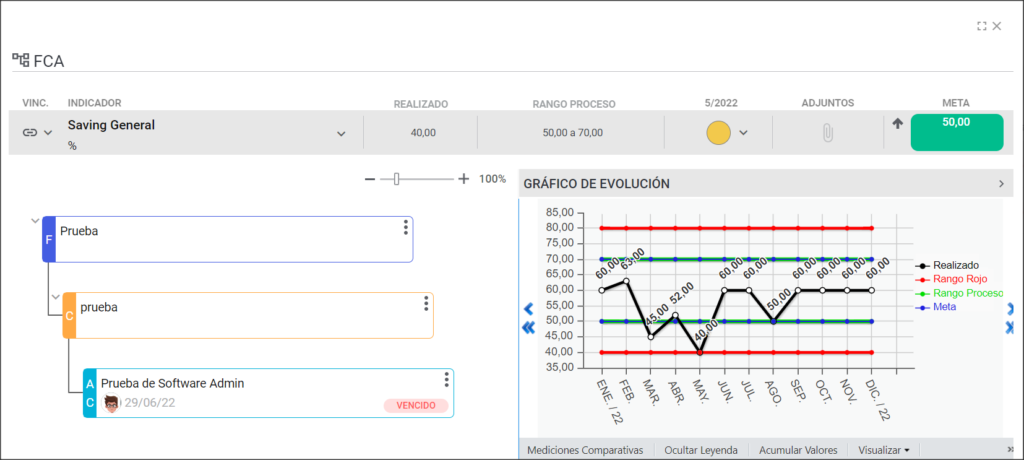
Task: Click the zoom-out minus icon
Action: click(370, 179)
